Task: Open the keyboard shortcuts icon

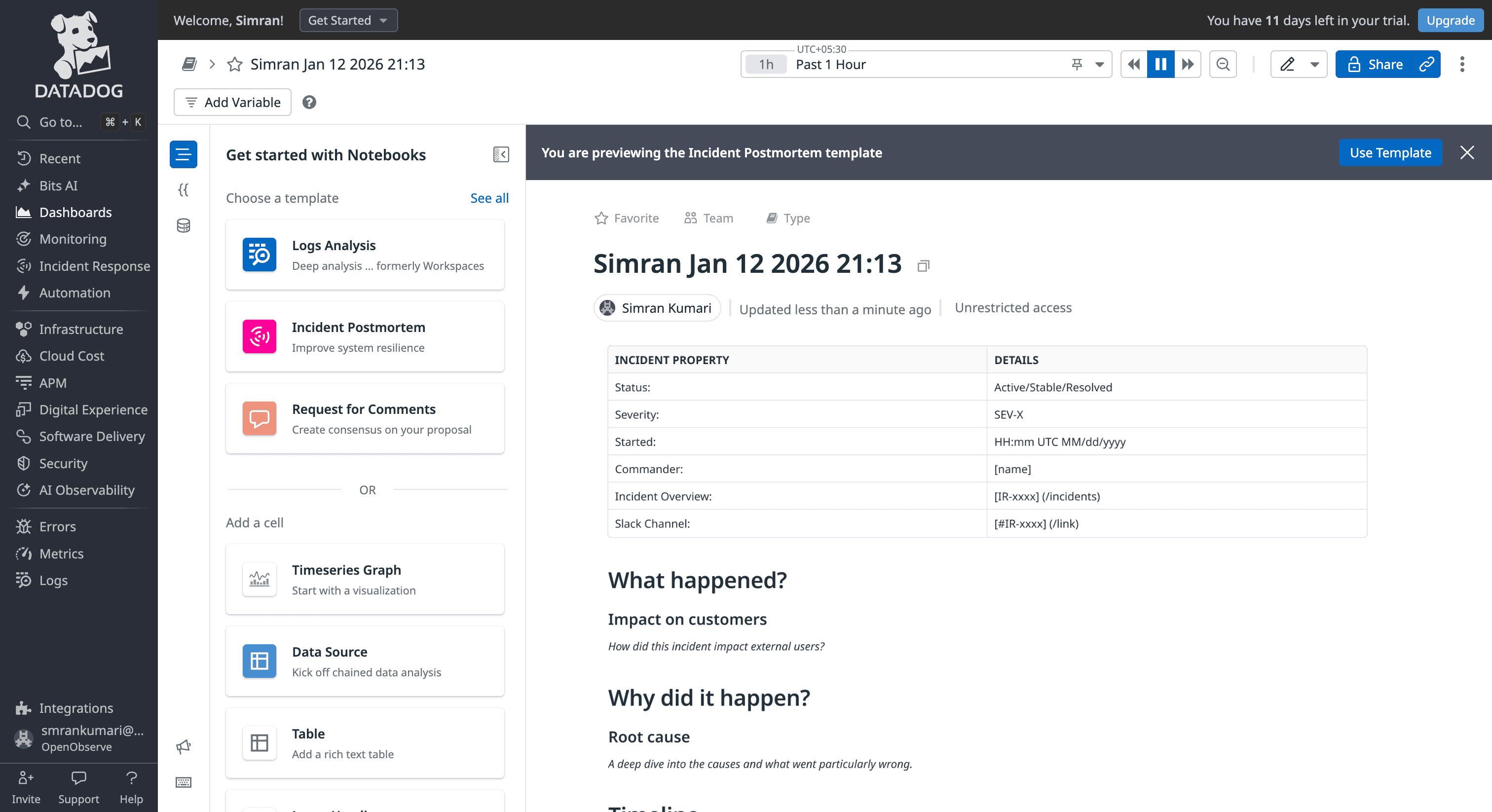Action: [183, 782]
